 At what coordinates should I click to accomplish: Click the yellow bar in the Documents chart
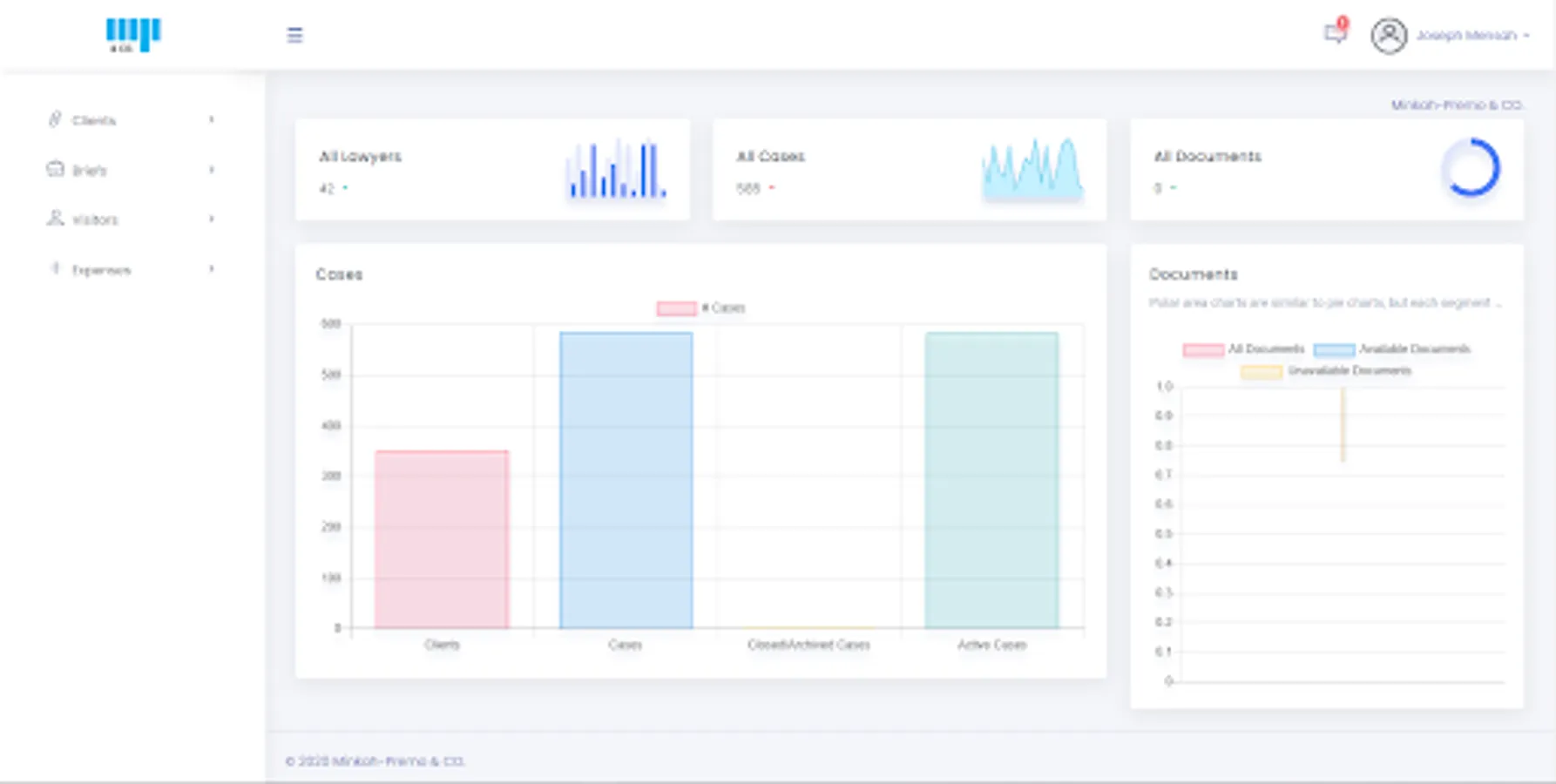click(x=1343, y=424)
